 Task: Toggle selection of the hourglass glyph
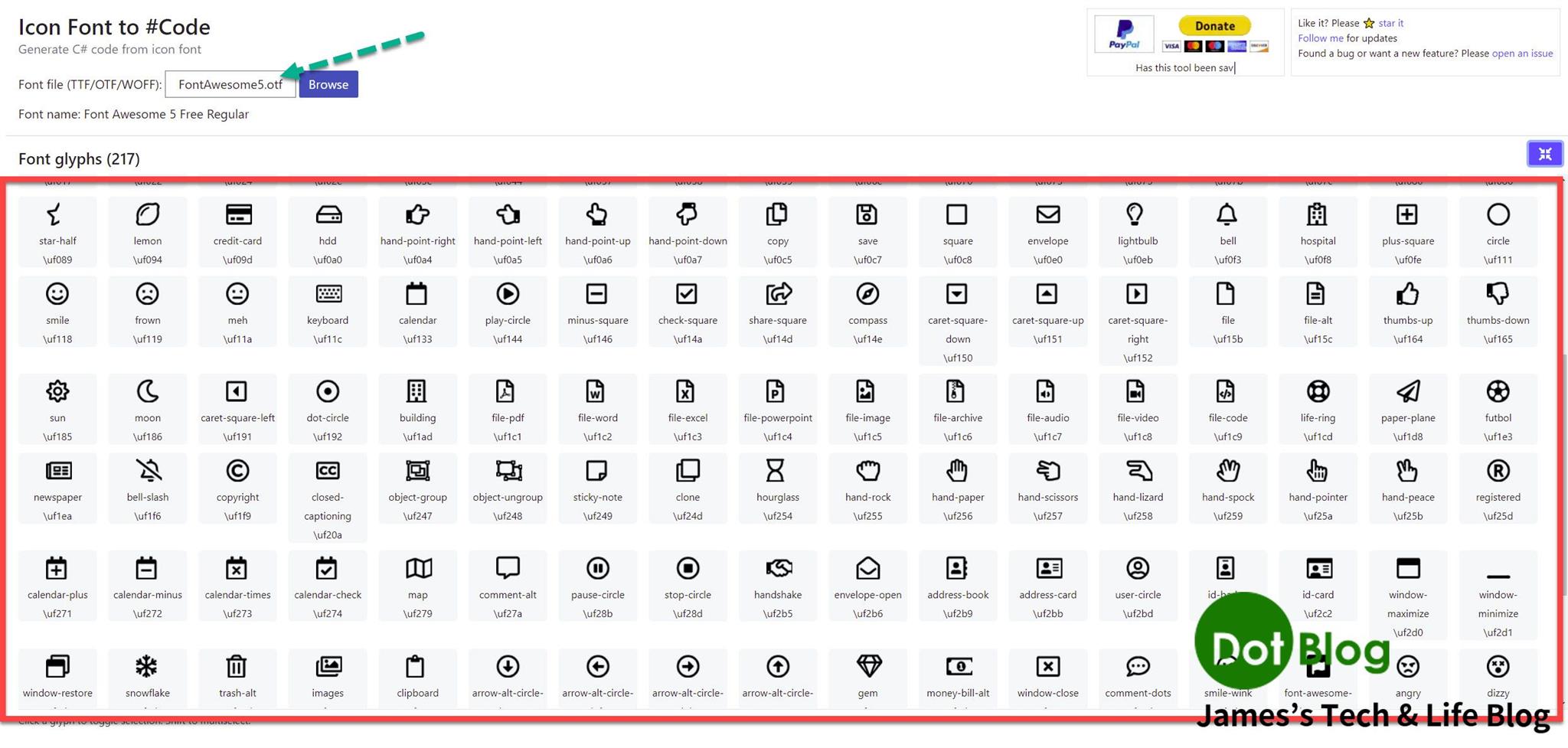(777, 488)
